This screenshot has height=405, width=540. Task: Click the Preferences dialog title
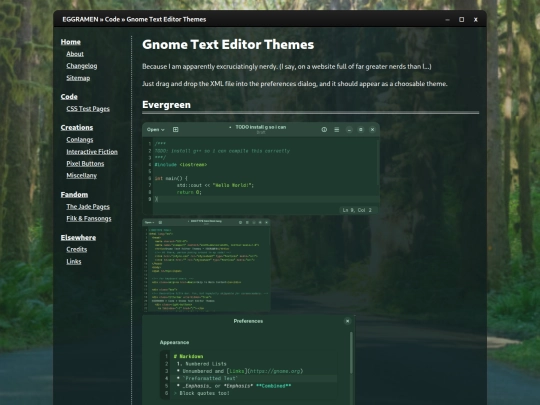(248, 321)
